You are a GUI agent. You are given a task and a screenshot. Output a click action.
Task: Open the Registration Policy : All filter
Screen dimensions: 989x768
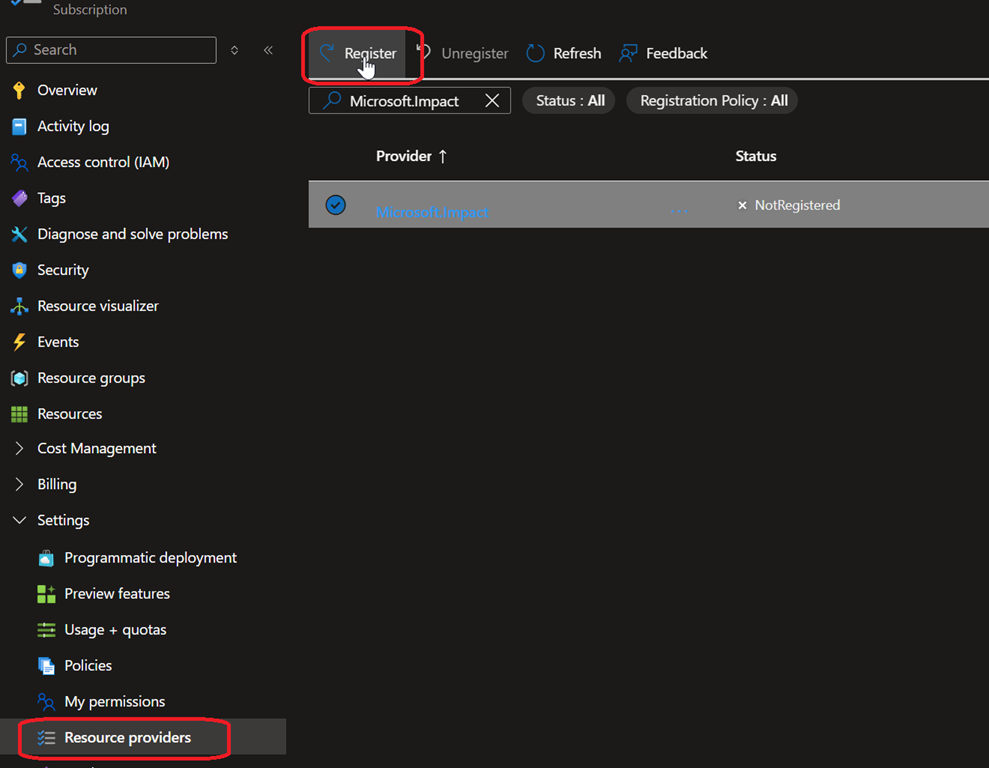click(713, 101)
